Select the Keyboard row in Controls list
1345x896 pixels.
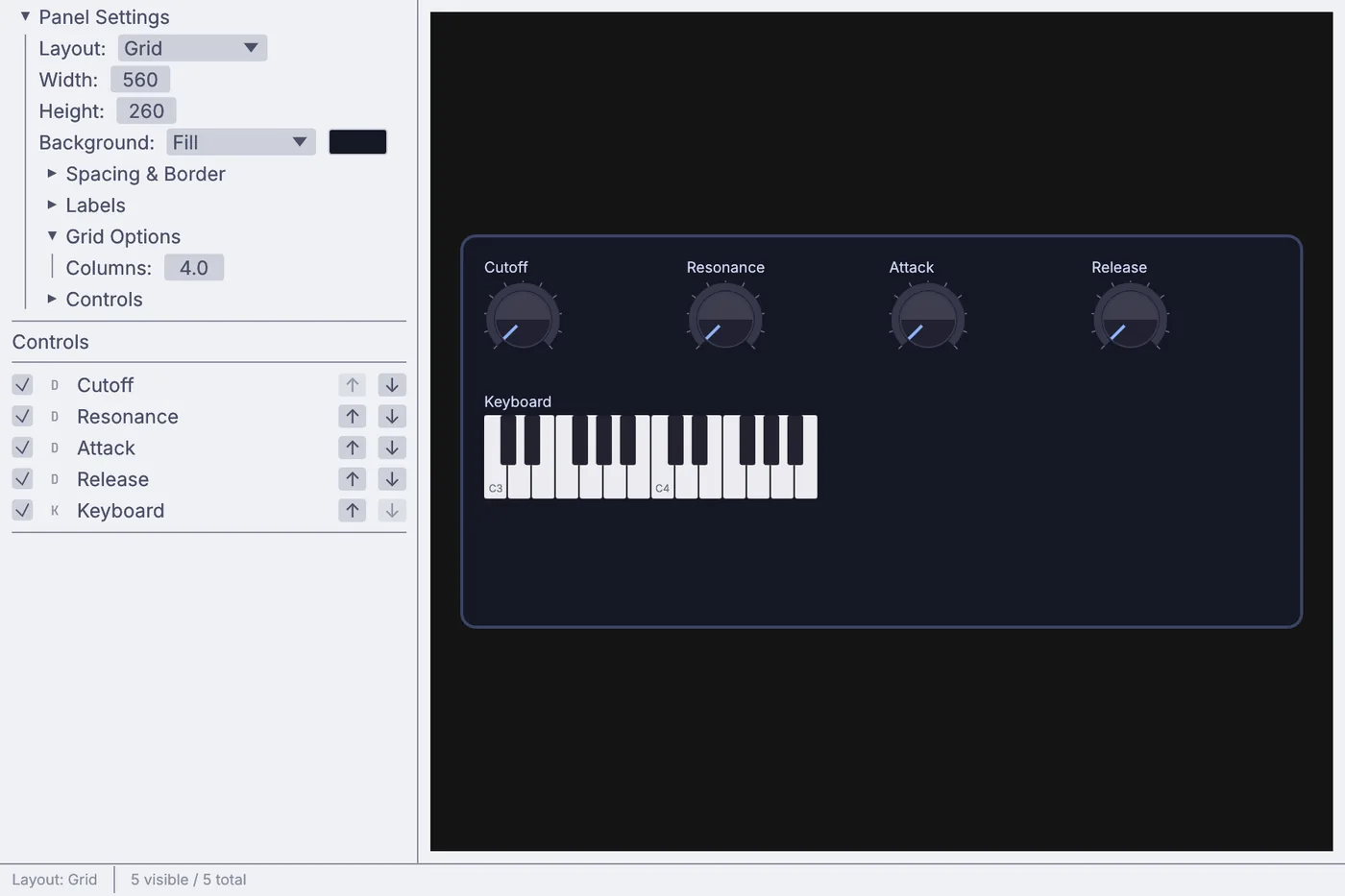tap(208, 511)
